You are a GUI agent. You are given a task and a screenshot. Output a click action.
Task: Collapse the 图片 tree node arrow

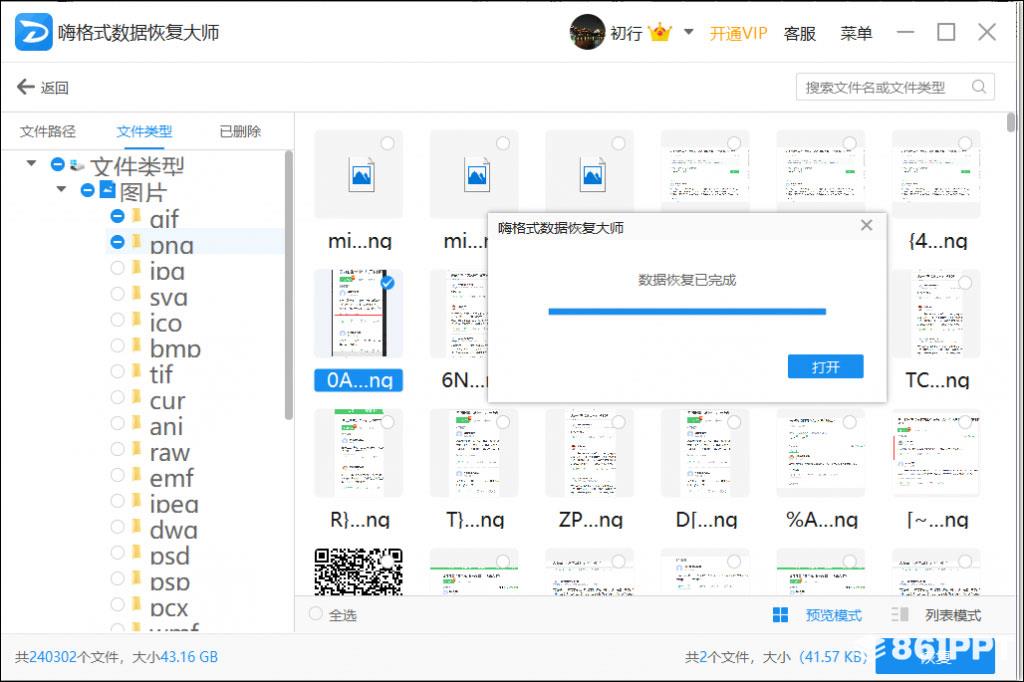point(61,189)
